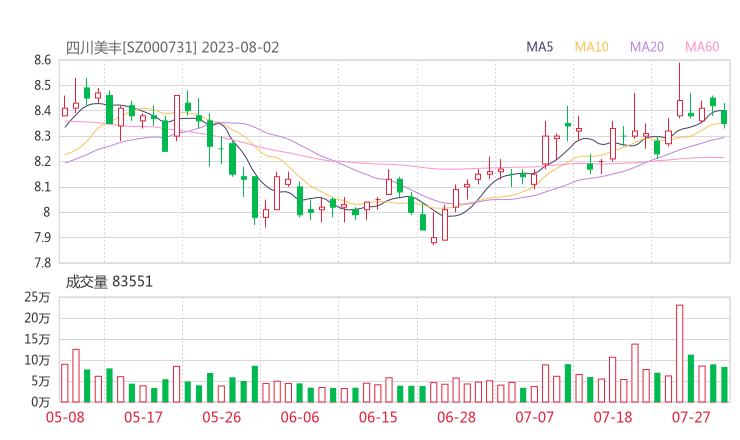
Task: Click the tallest volume bar above 20万
Action: click(680, 354)
